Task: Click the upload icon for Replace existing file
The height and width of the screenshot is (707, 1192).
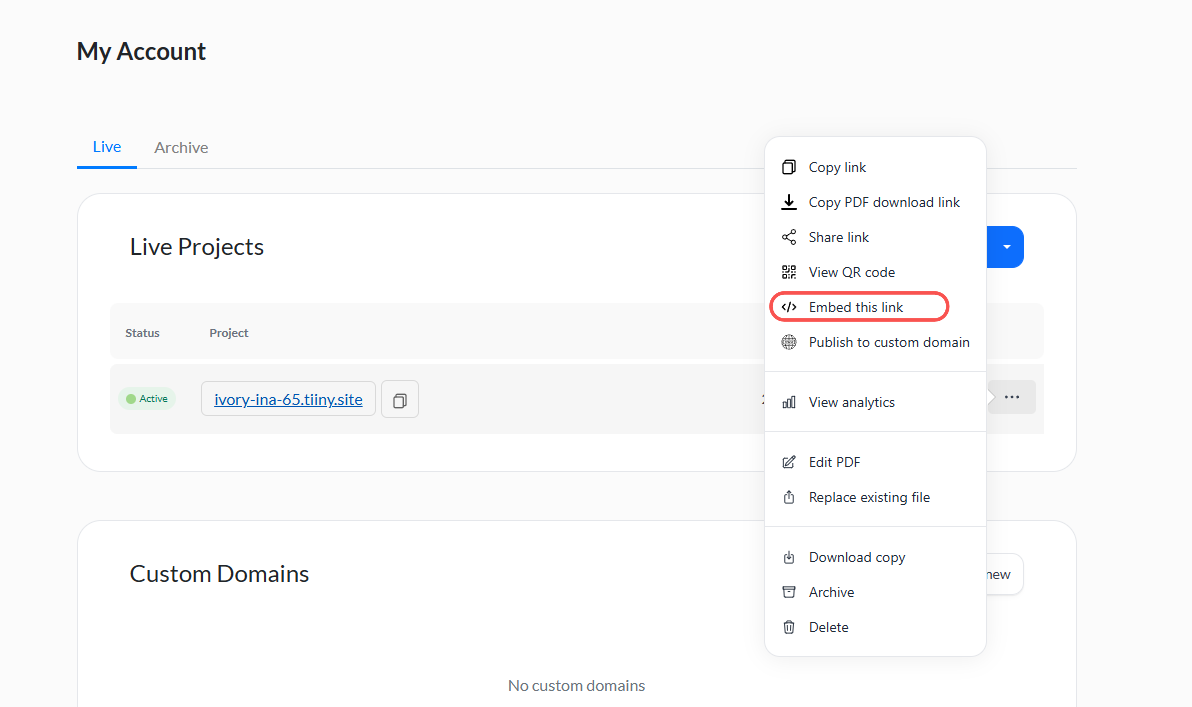Action: pyautogui.click(x=788, y=497)
